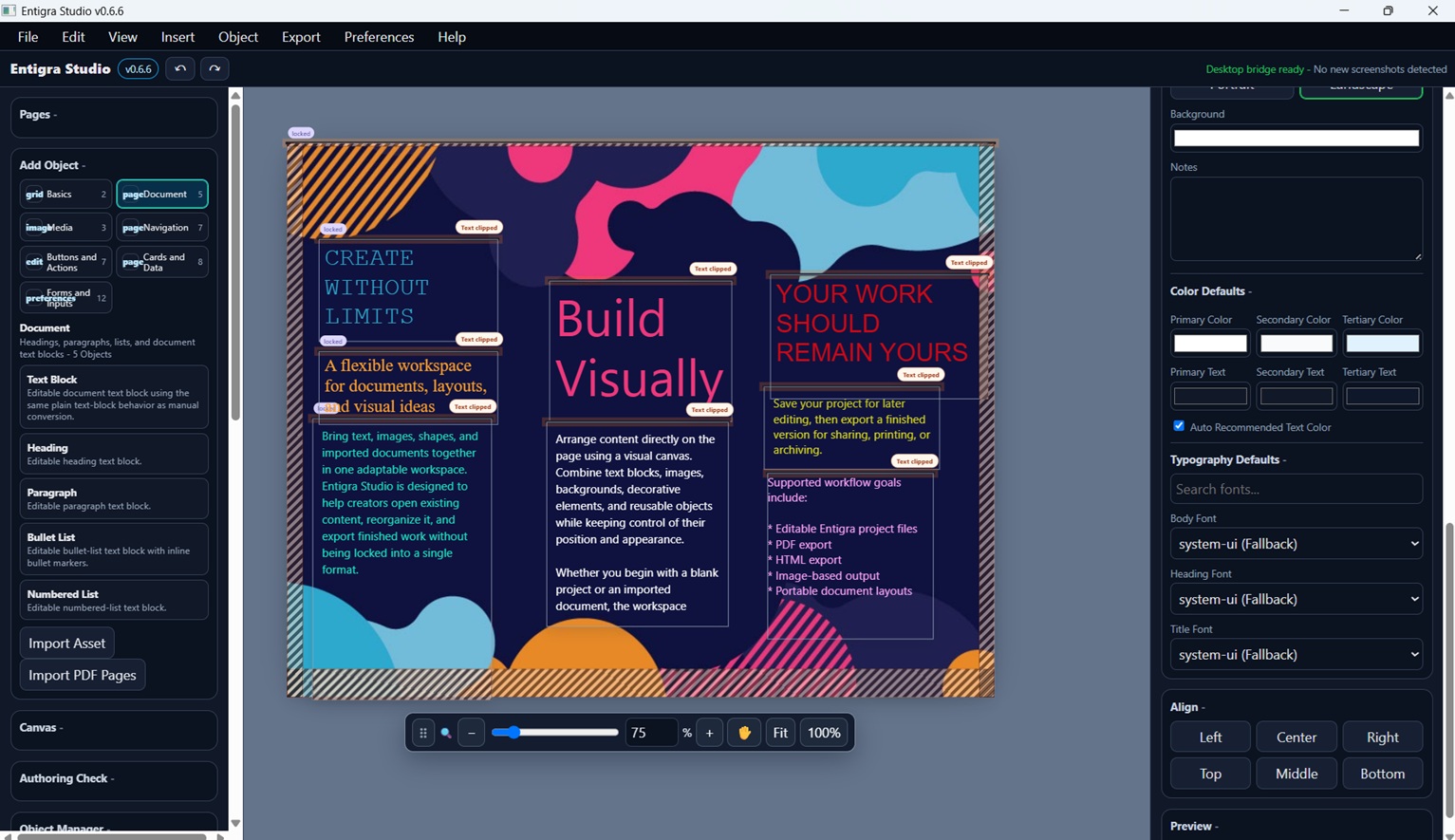Pick the Primary Color swatch
The height and width of the screenshot is (840, 1455).
pyautogui.click(x=1210, y=344)
